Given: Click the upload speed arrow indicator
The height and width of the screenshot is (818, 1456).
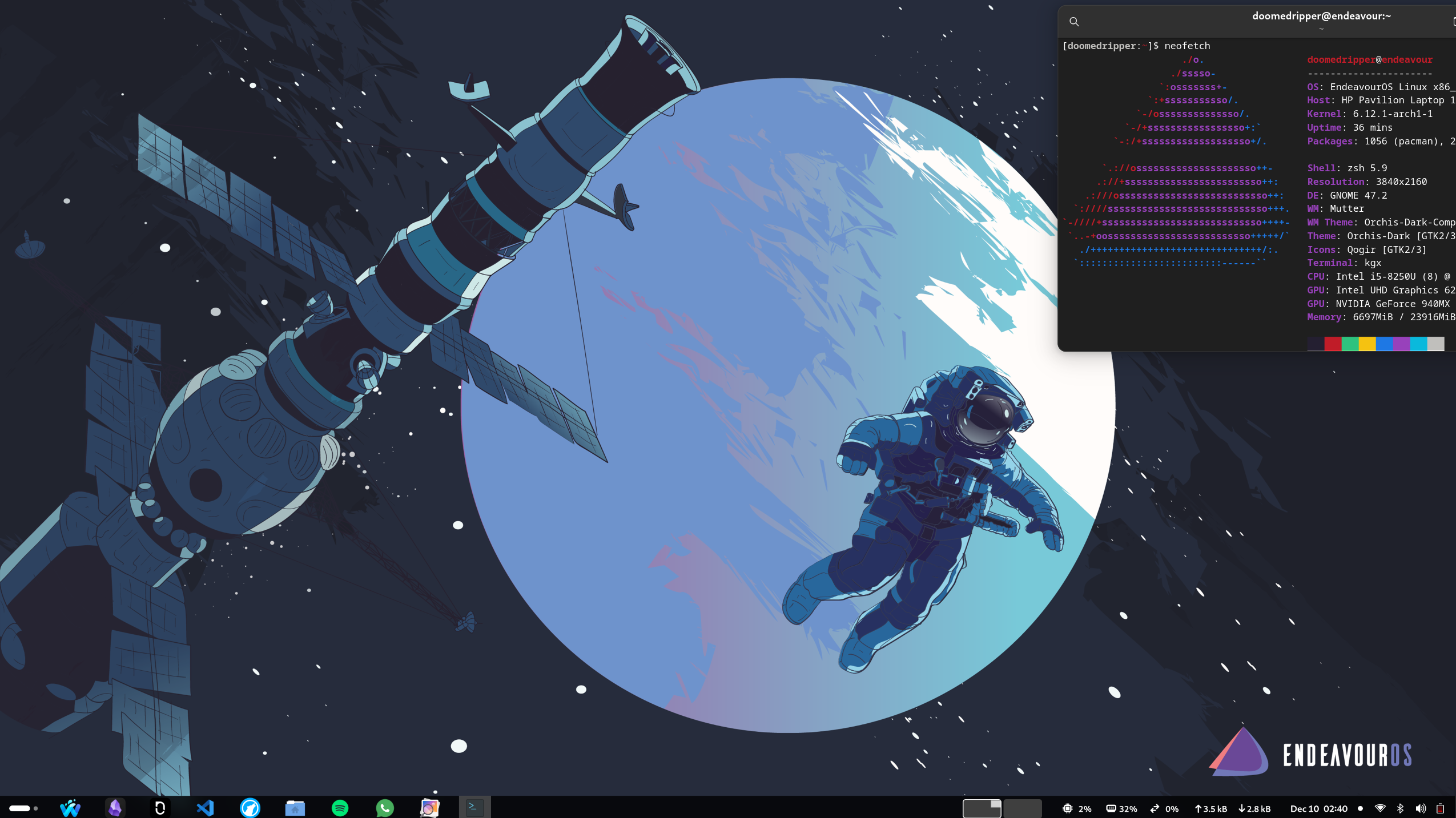Looking at the screenshot, I should [1198, 808].
